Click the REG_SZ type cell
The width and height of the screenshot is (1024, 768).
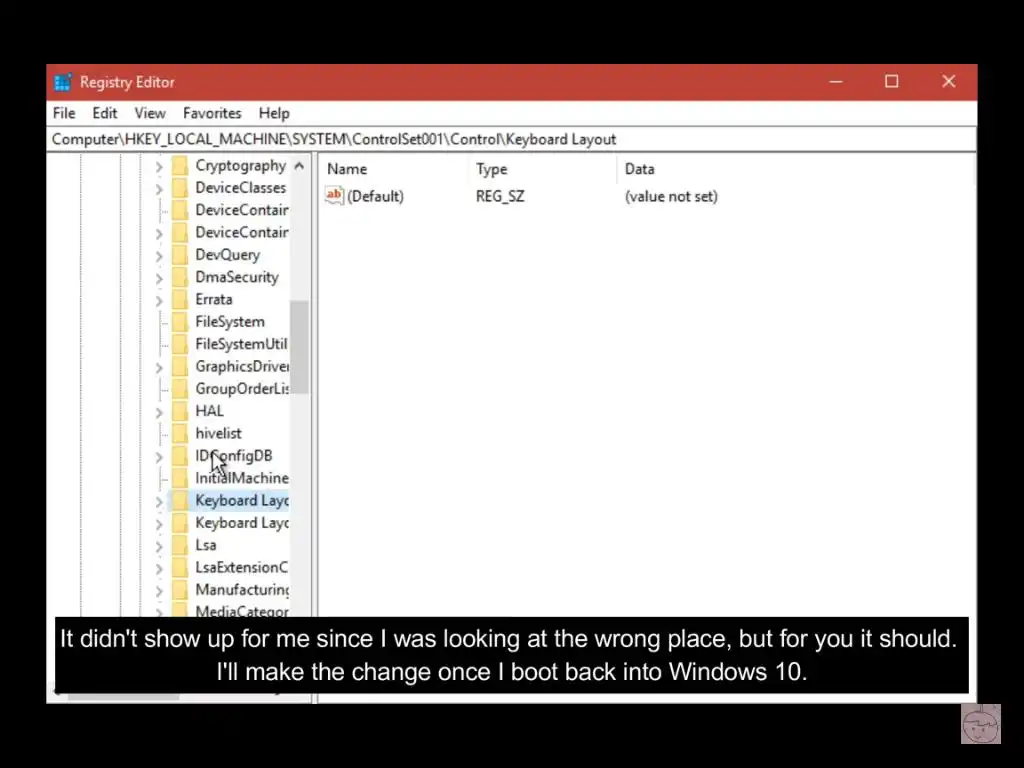coord(500,196)
